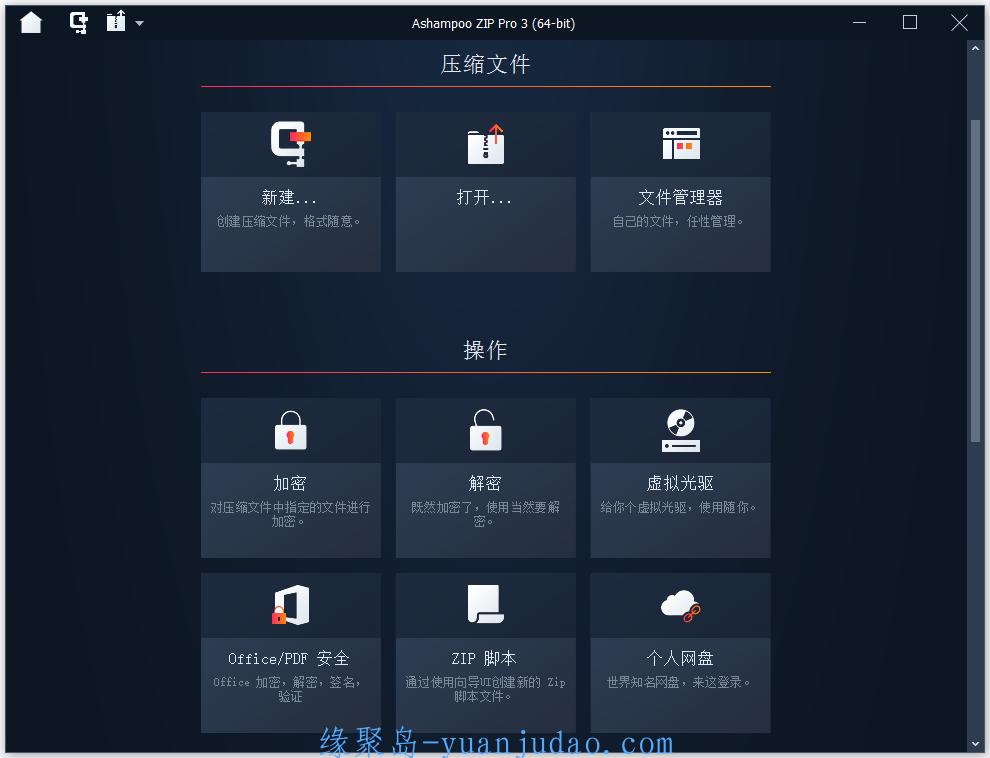Launch the 虚拟光驱 tile label
This screenshot has width=990, height=758.
680,483
